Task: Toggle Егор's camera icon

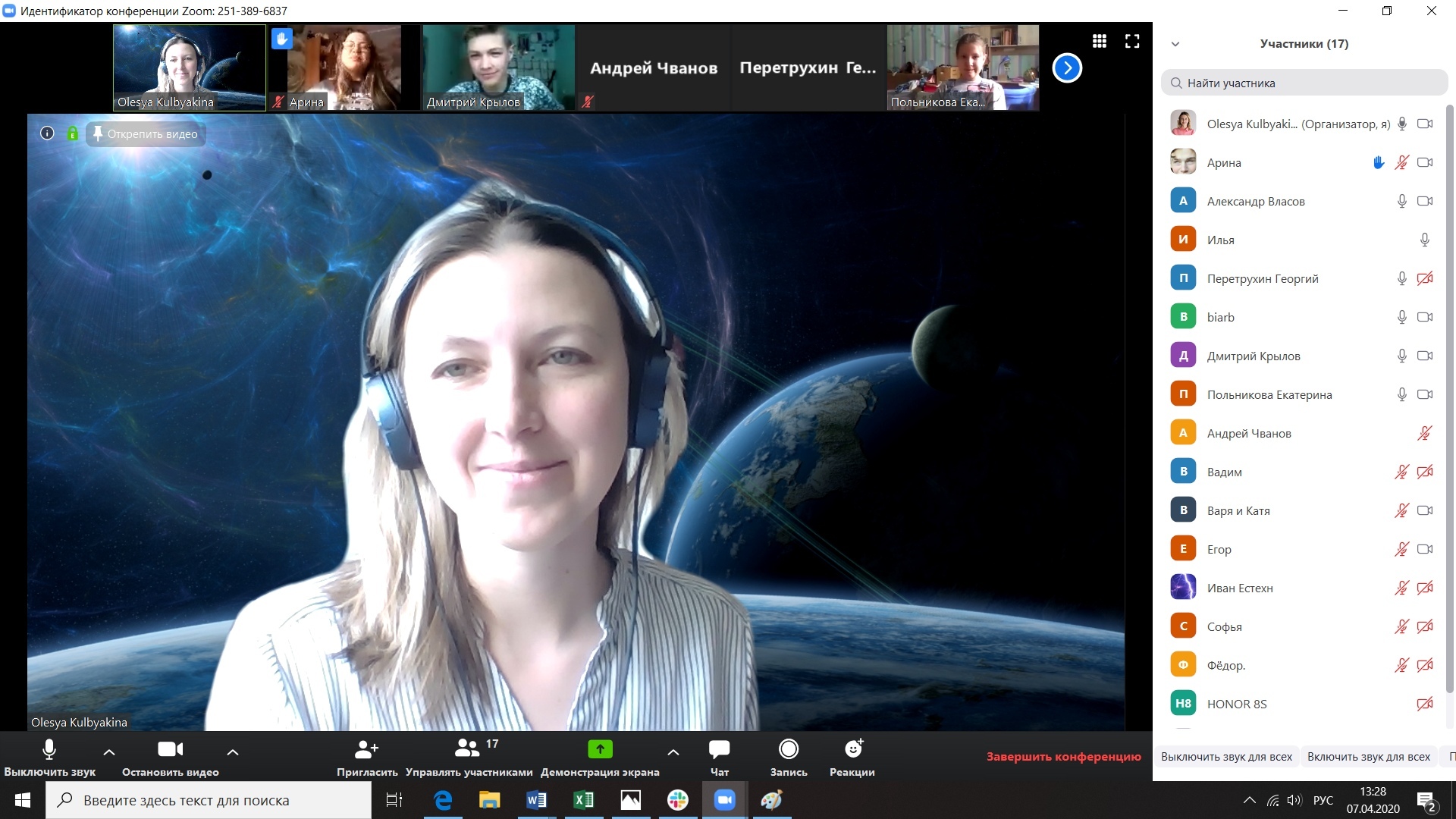Action: (1425, 549)
